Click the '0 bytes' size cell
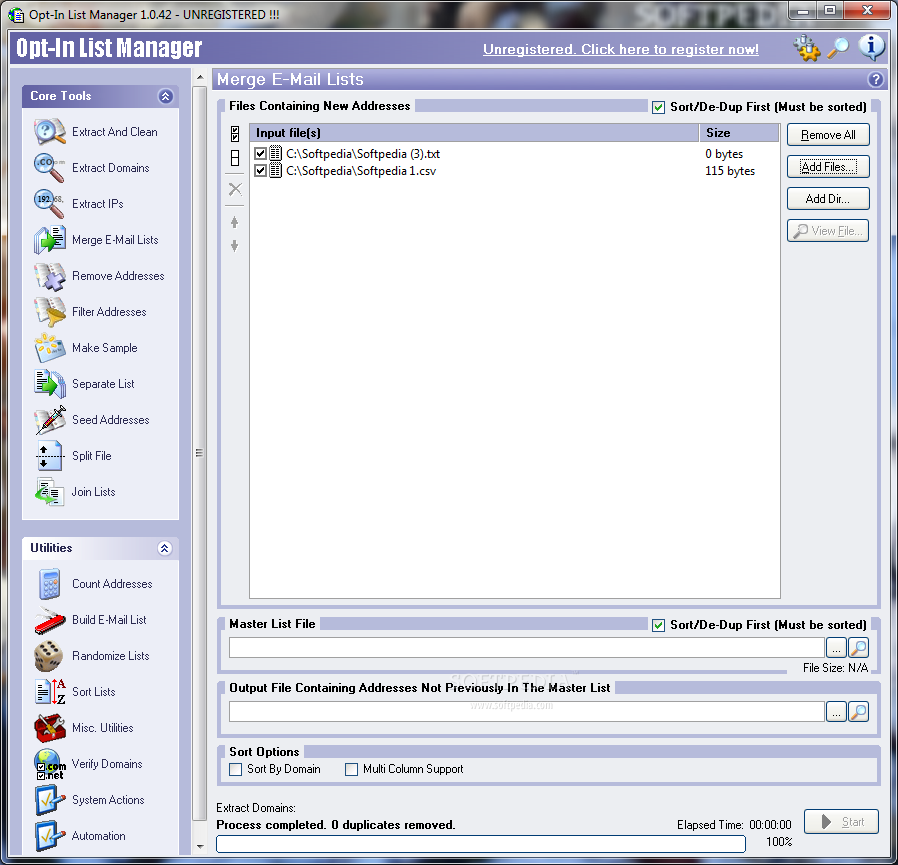Viewport: 898px width, 865px height. click(x=724, y=154)
